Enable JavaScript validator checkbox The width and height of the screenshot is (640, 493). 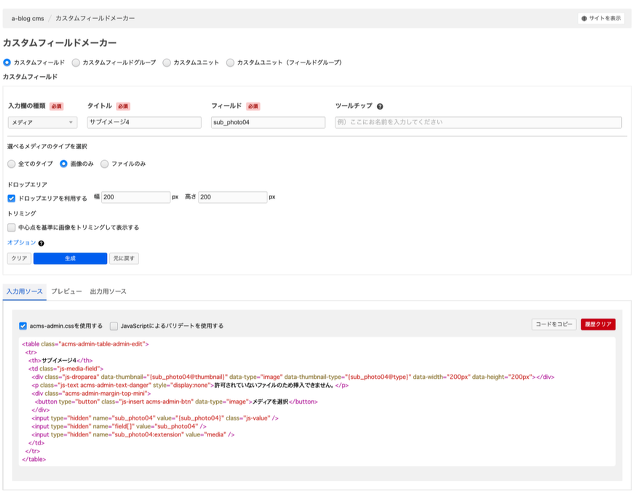[114, 326]
